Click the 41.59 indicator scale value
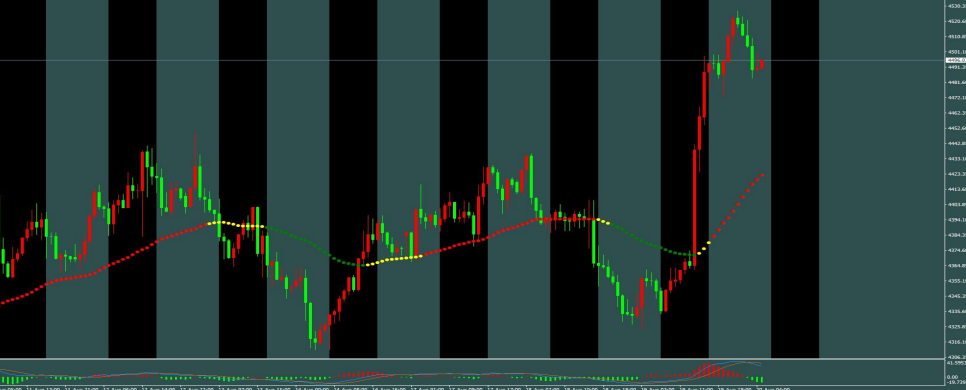Image resolution: width=966 pixels, height=390 pixels. [956, 363]
